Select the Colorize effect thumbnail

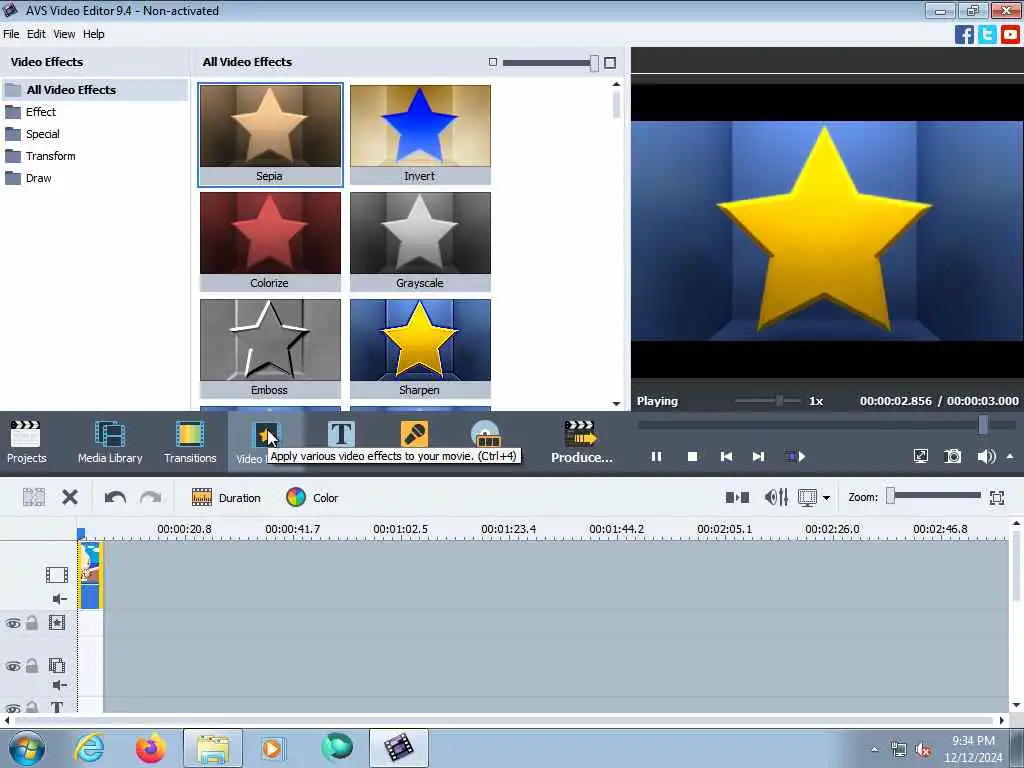pyautogui.click(x=270, y=242)
